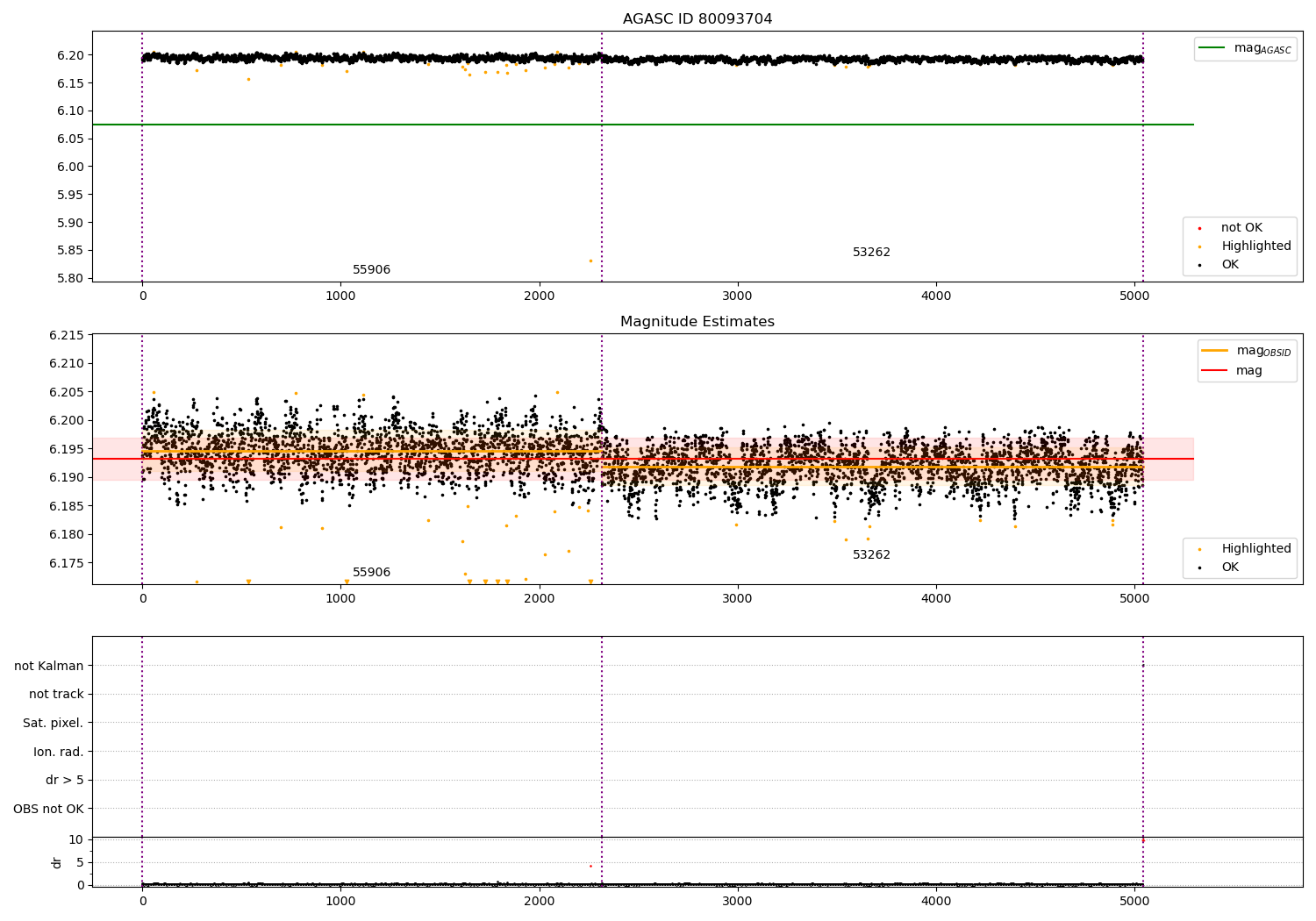Click the 53262 label in top plot
Image resolution: width=1316 pixels, height=921 pixels.
click(x=871, y=253)
